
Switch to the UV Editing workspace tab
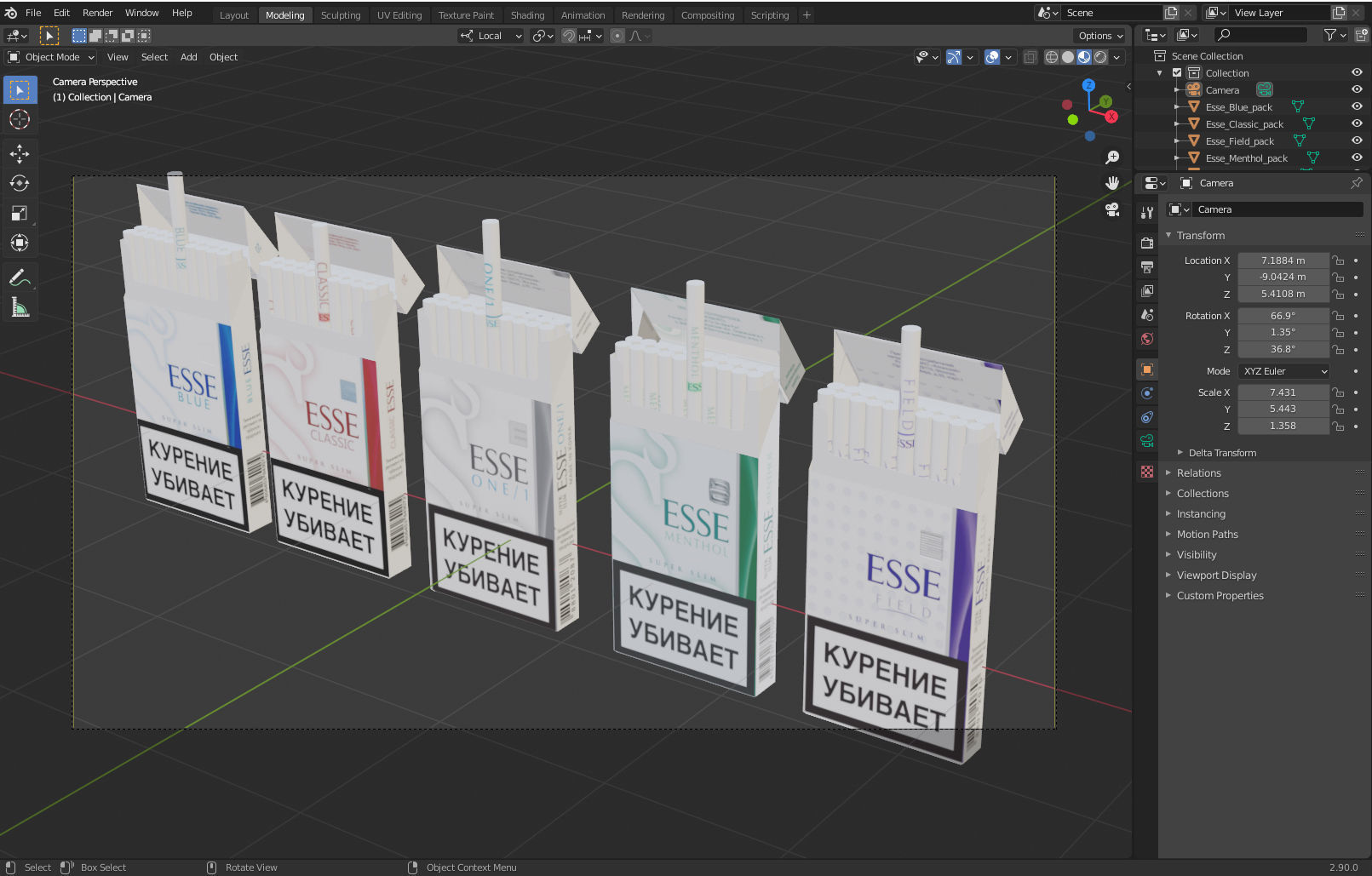399,15
